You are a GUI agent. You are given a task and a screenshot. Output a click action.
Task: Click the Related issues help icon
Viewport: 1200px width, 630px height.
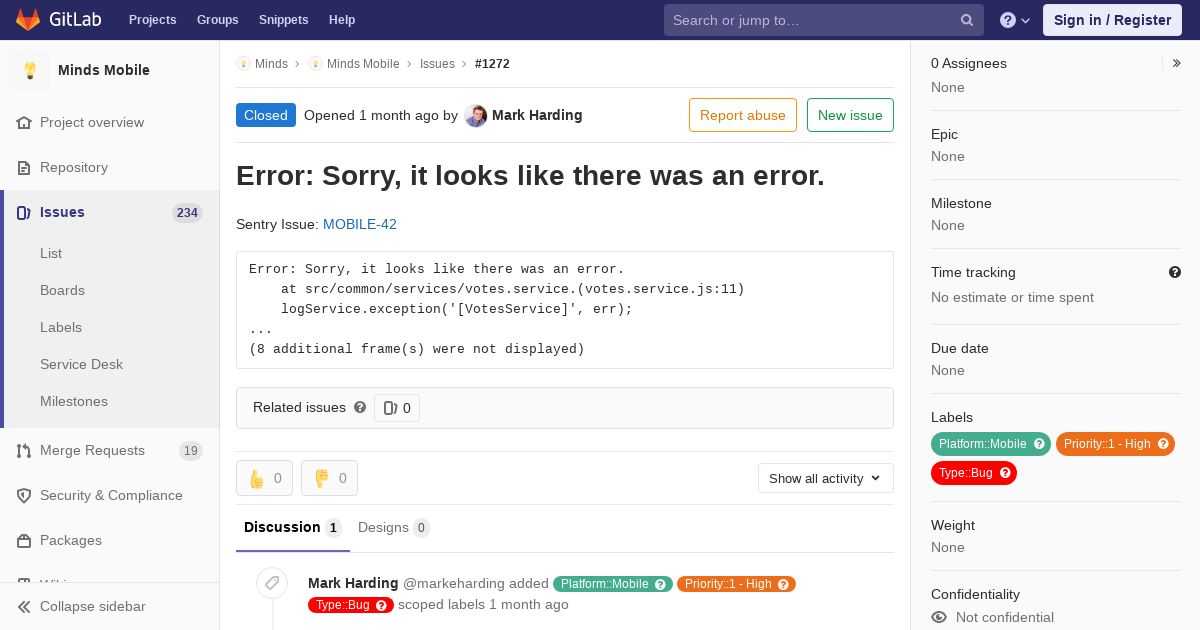coord(360,407)
